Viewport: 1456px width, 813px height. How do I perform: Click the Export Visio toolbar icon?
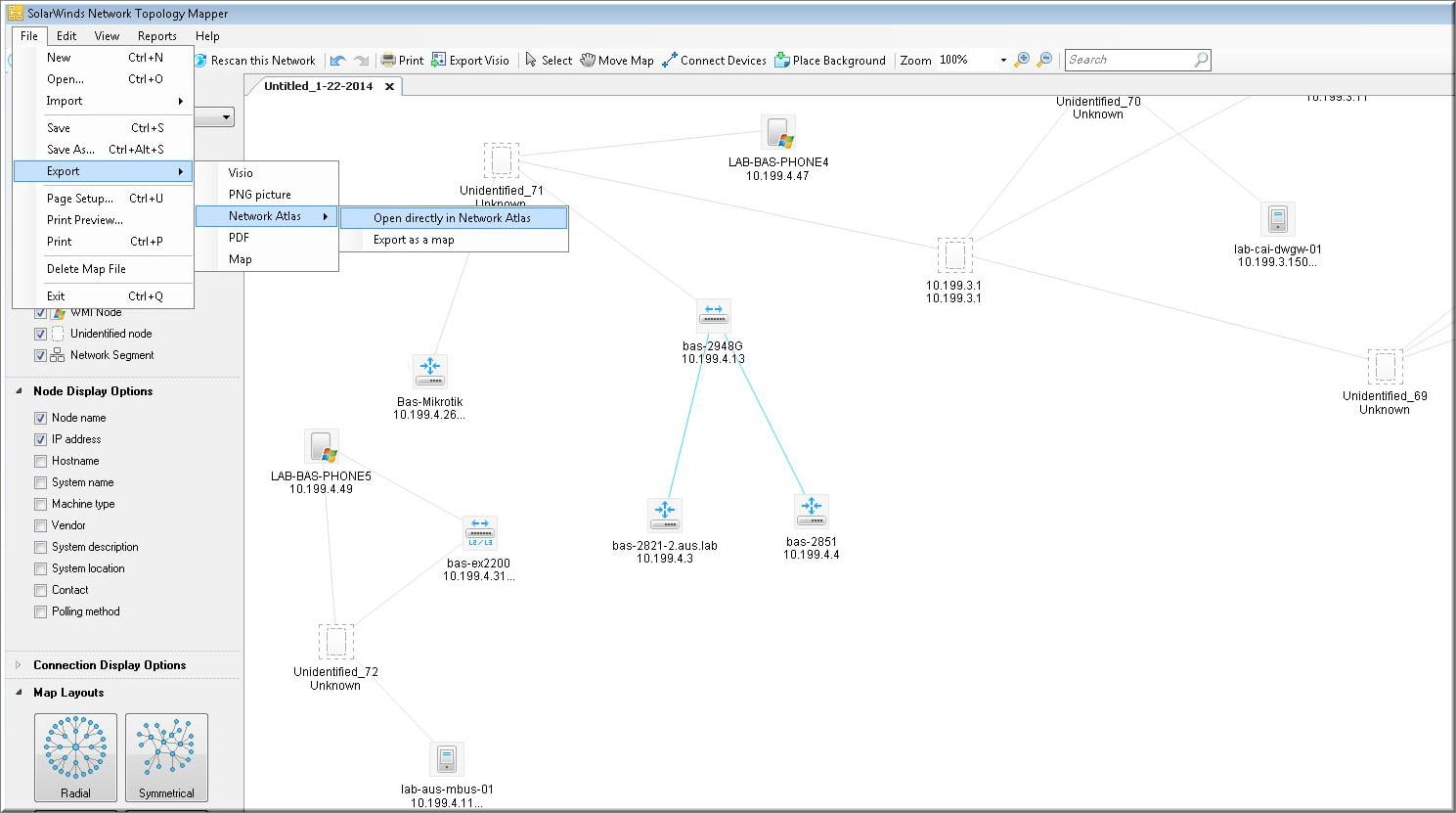click(439, 60)
